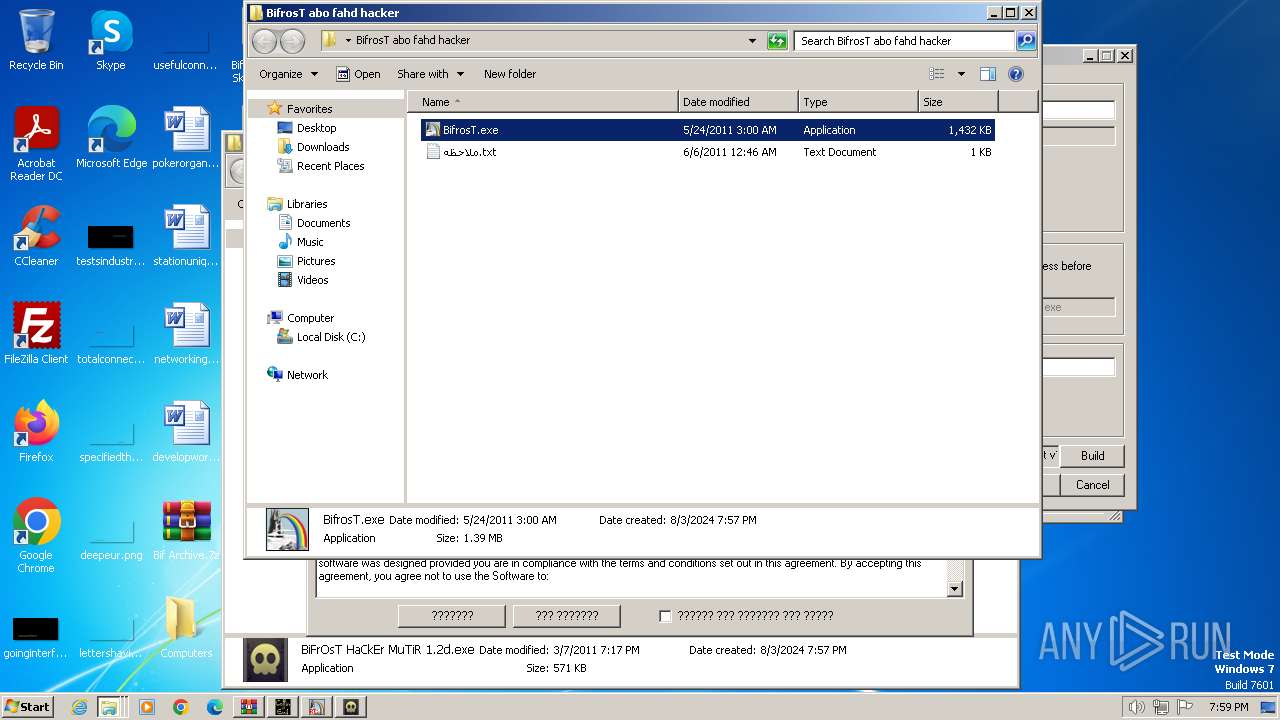Click Open in Explorer toolbar
This screenshot has height=720, width=1280.
tap(358, 74)
